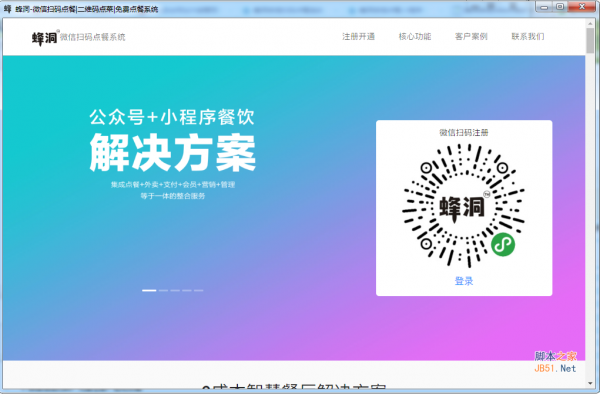Click the 集成点餐+外卖+支付+会员+营销+管理 text
The height and width of the screenshot is (394, 600).
click(x=173, y=185)
